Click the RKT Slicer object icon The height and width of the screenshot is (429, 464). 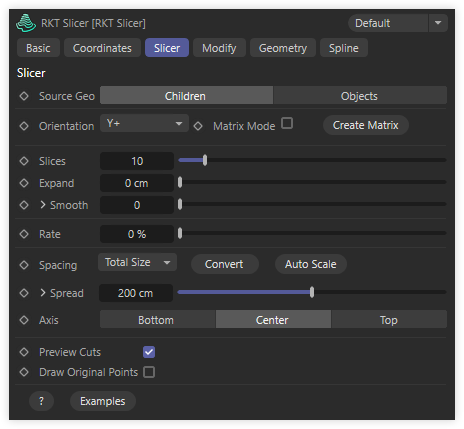coord(26,23)
